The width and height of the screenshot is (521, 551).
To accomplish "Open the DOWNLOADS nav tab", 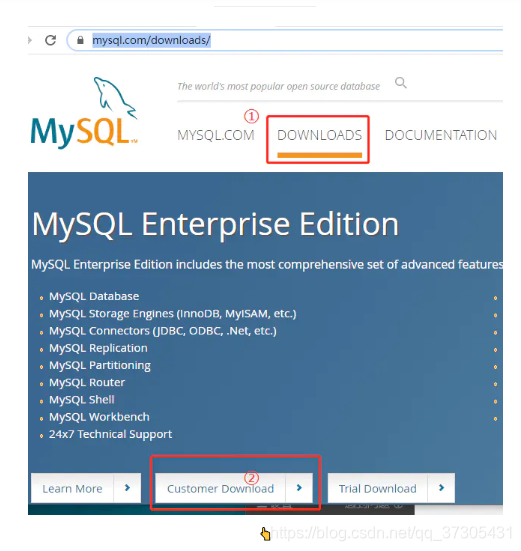I will point(319,135).
